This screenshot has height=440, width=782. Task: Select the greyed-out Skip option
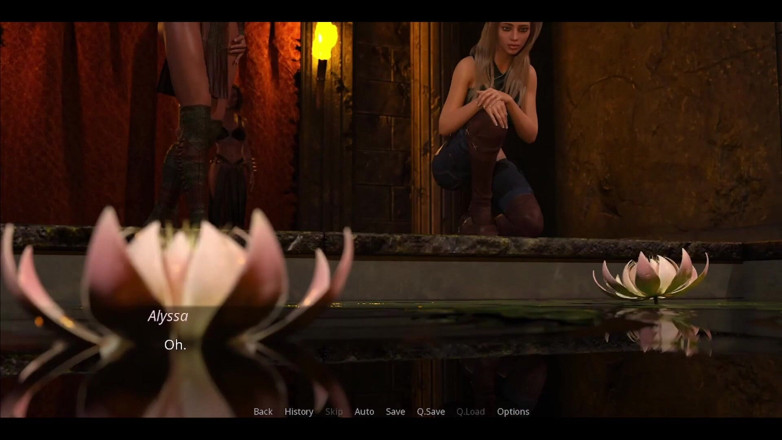coord(334,412)
